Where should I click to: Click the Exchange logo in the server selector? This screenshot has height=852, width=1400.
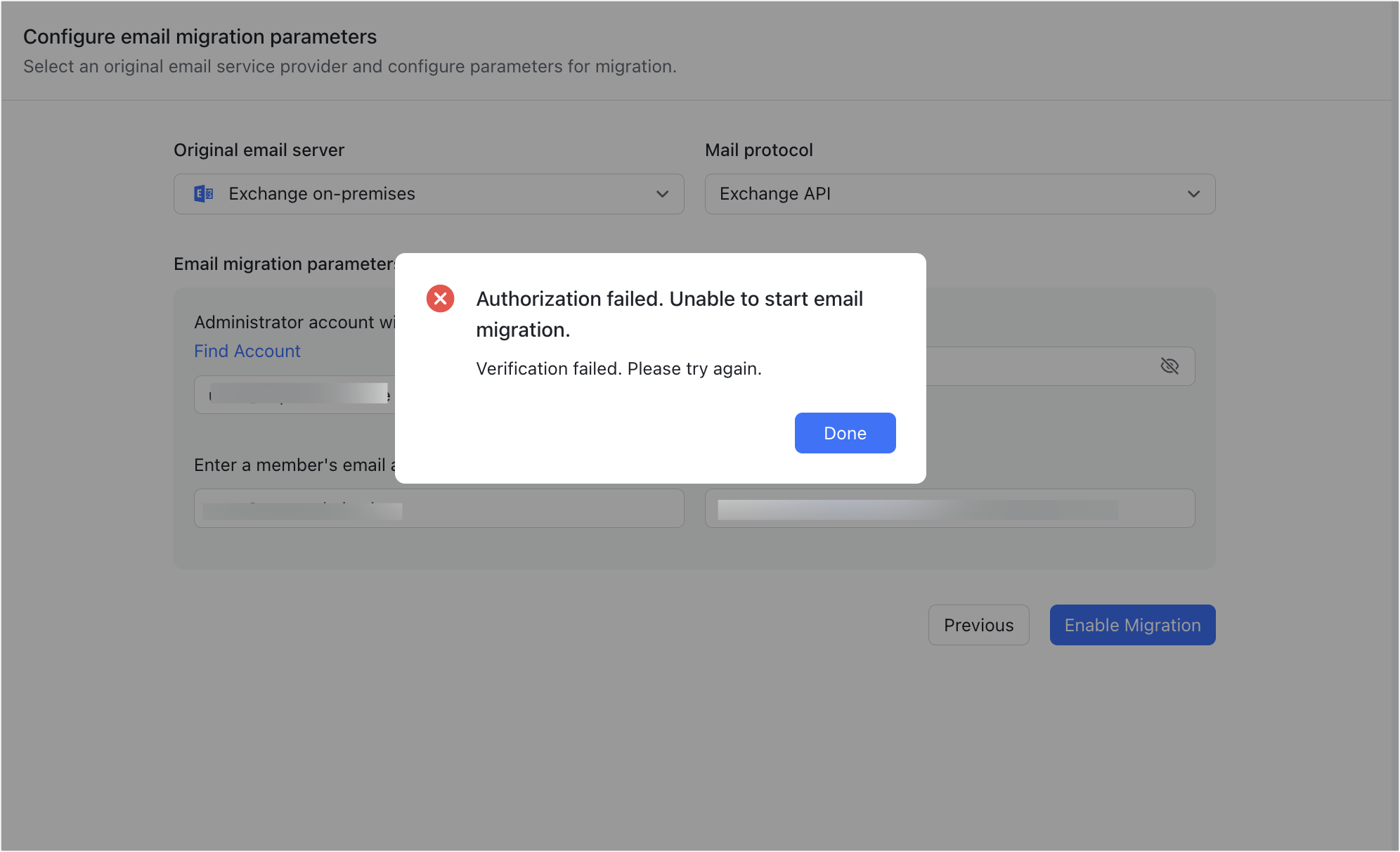click(x=203, y=194)
